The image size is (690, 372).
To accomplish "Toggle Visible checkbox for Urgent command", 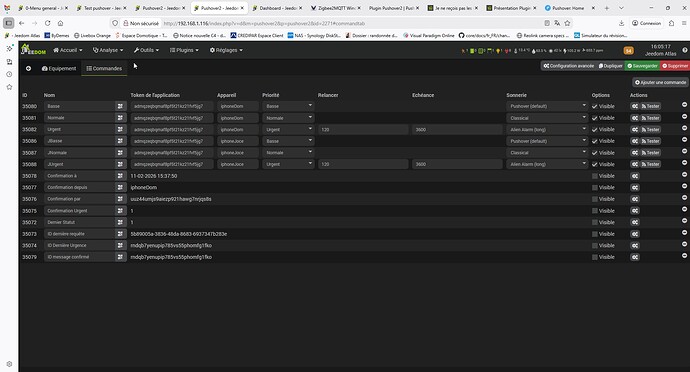I will 595,129.
